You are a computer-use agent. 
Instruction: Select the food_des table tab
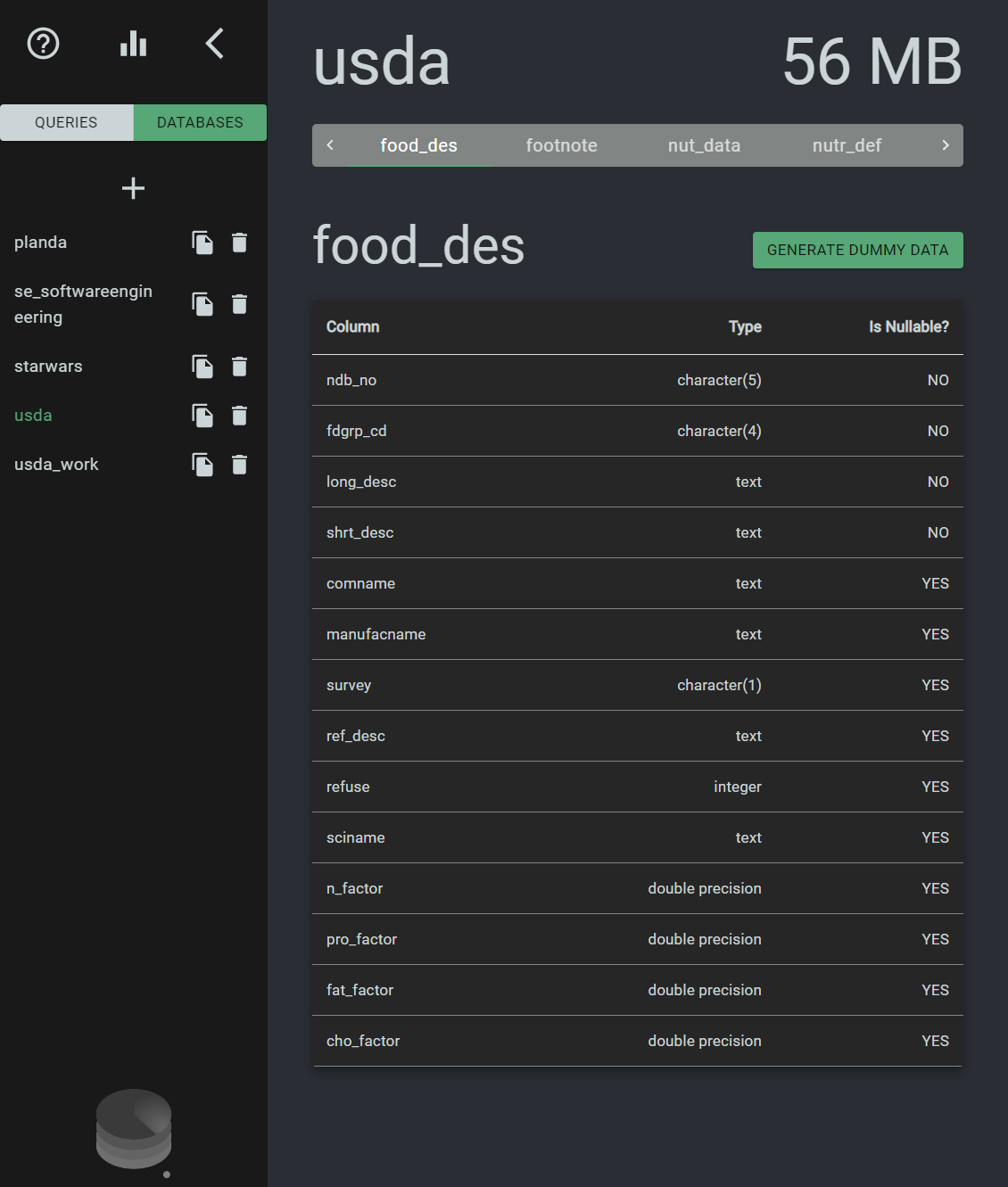pyautogui.click(x=419, y=145)
